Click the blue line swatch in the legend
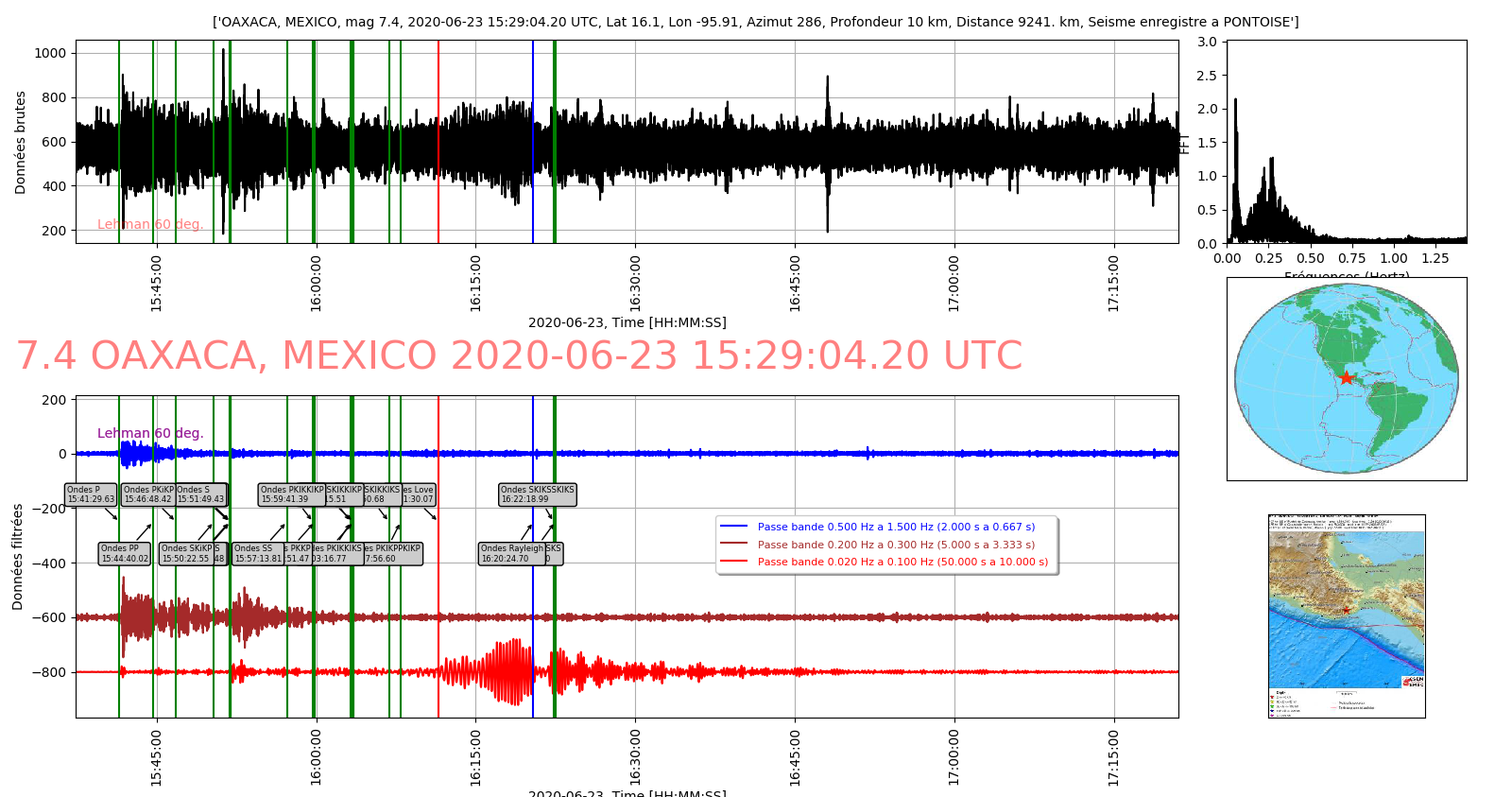 click(x=733, y=527)
